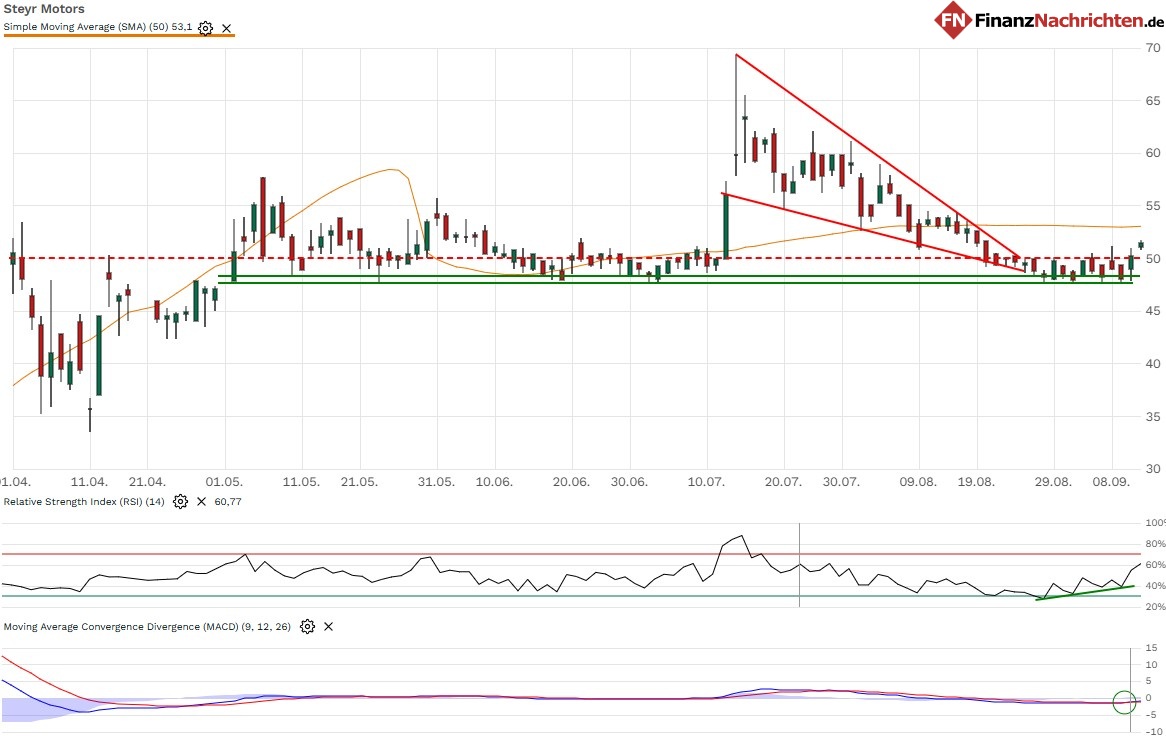Click the RSI axis label 80%

pyautogui.click(x=1155, y=544)
